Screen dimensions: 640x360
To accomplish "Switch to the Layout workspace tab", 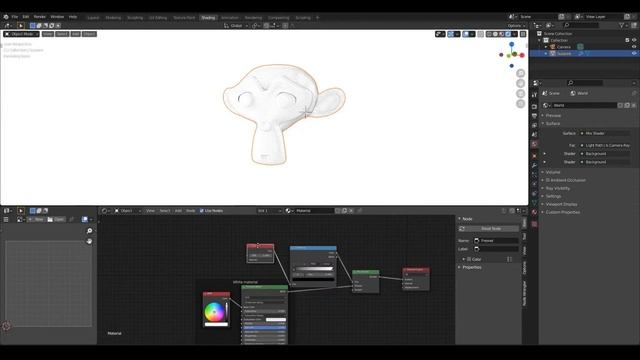I will pos(93,18).
